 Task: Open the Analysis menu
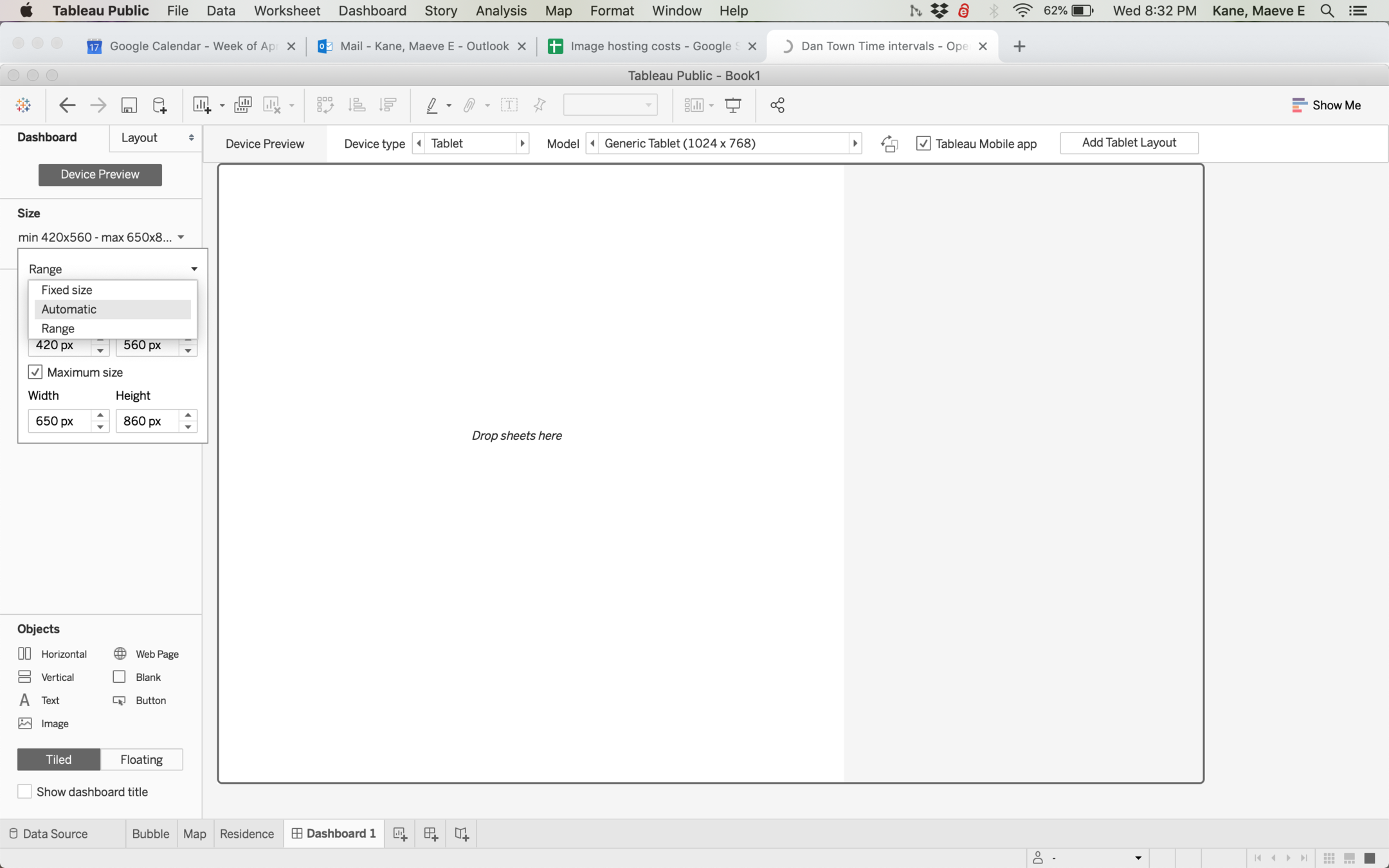click(x=500, y=11)
